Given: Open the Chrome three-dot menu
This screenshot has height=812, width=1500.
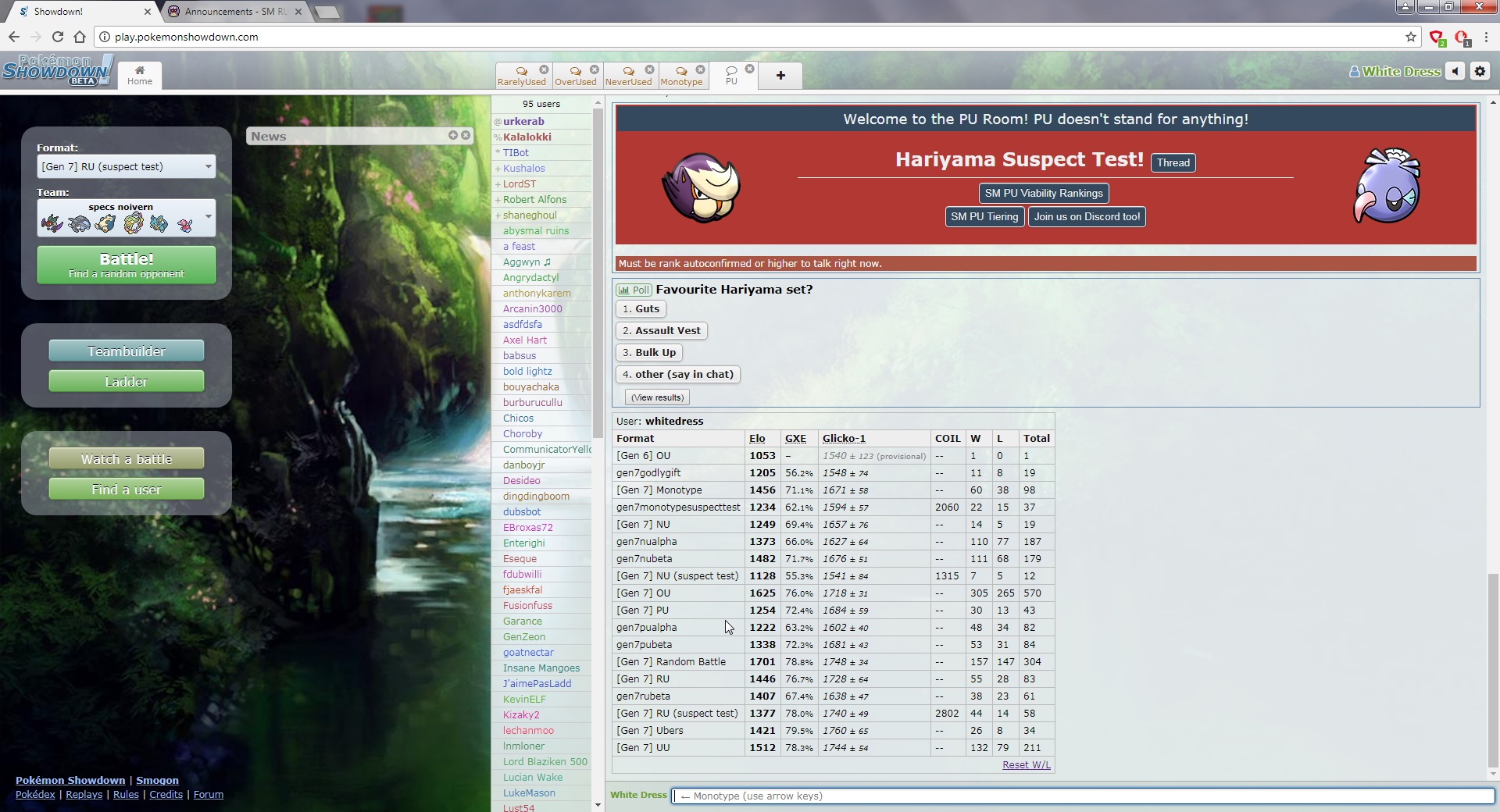Looking at the screenshot, I should (x=1485, y=37).
